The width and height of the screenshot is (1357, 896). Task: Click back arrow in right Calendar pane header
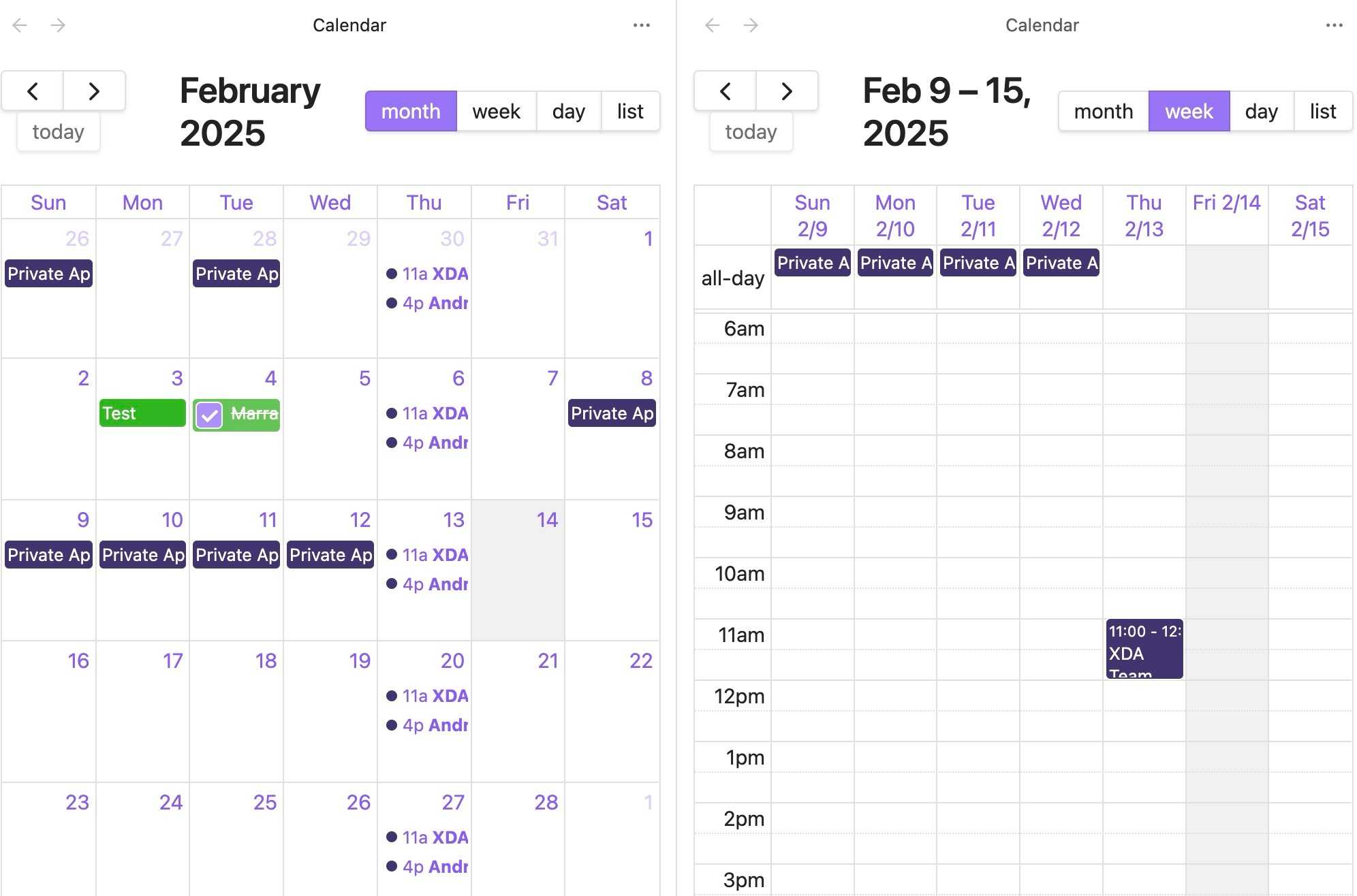(x=713, y=25)
